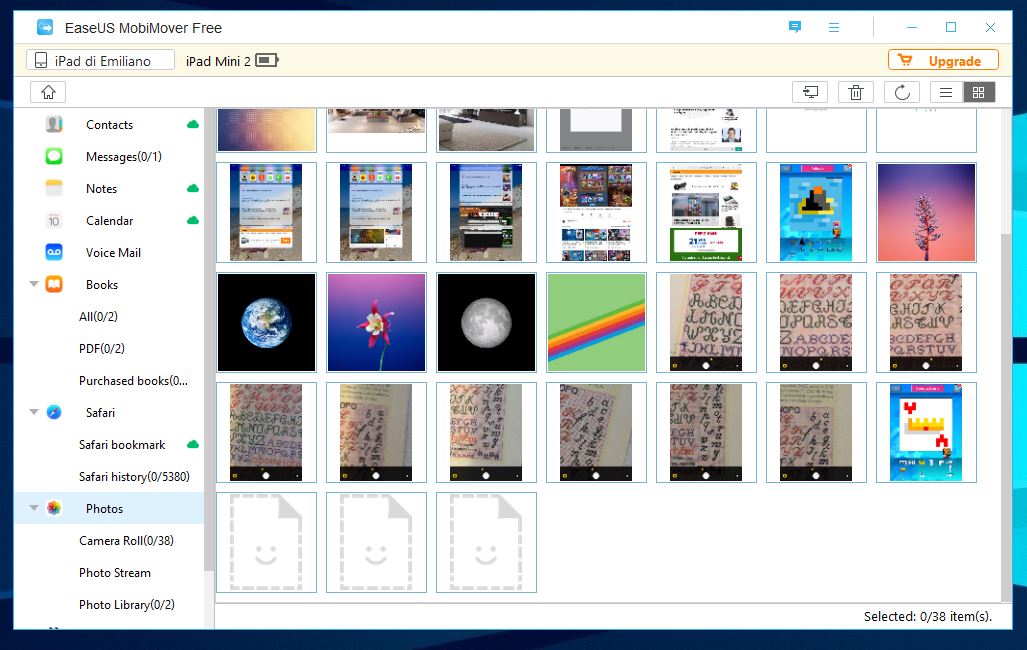Select the Earth photo thumbnail
Image resolution: width=1027 pixels, height=650 pixels.
[266, 323]
